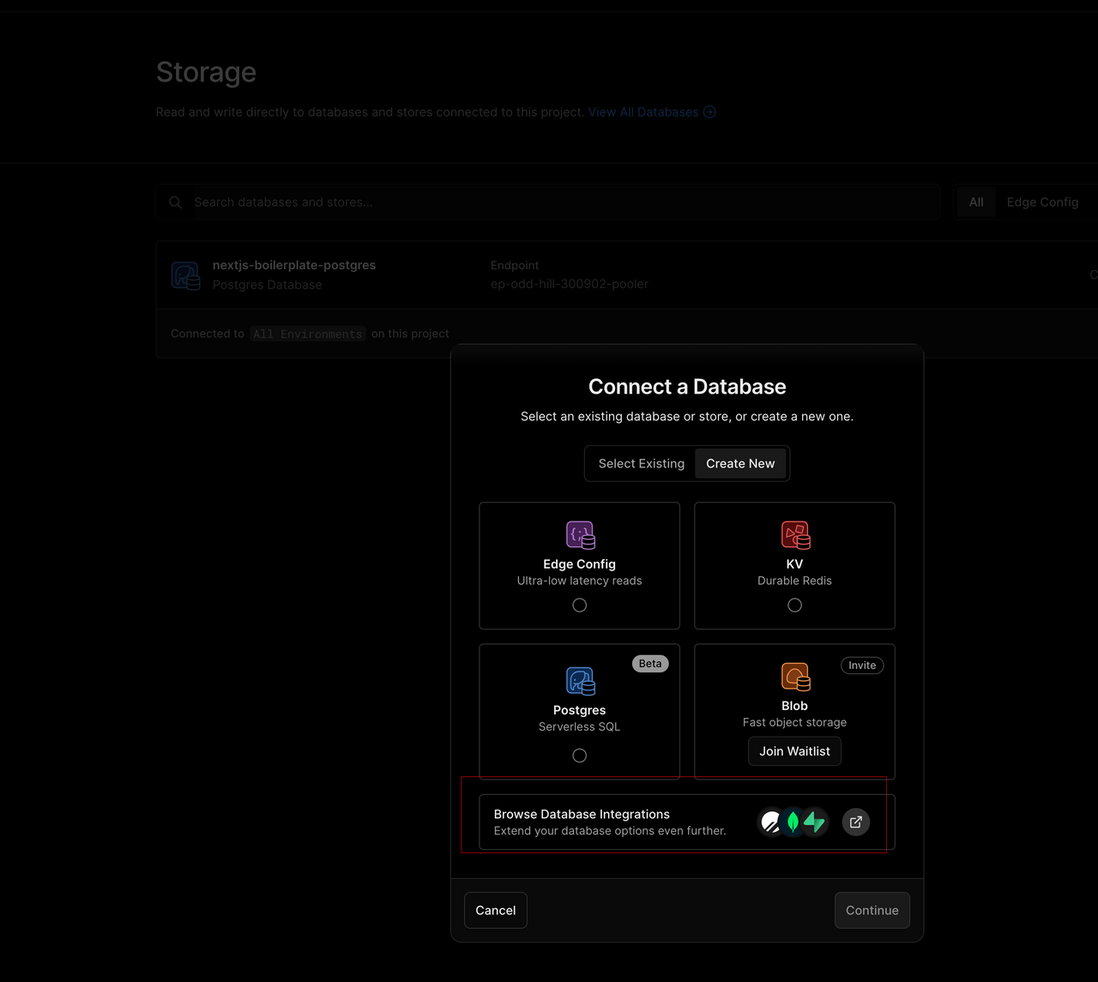Click the Ultra-low latency reads text

[x=579, y=581]
